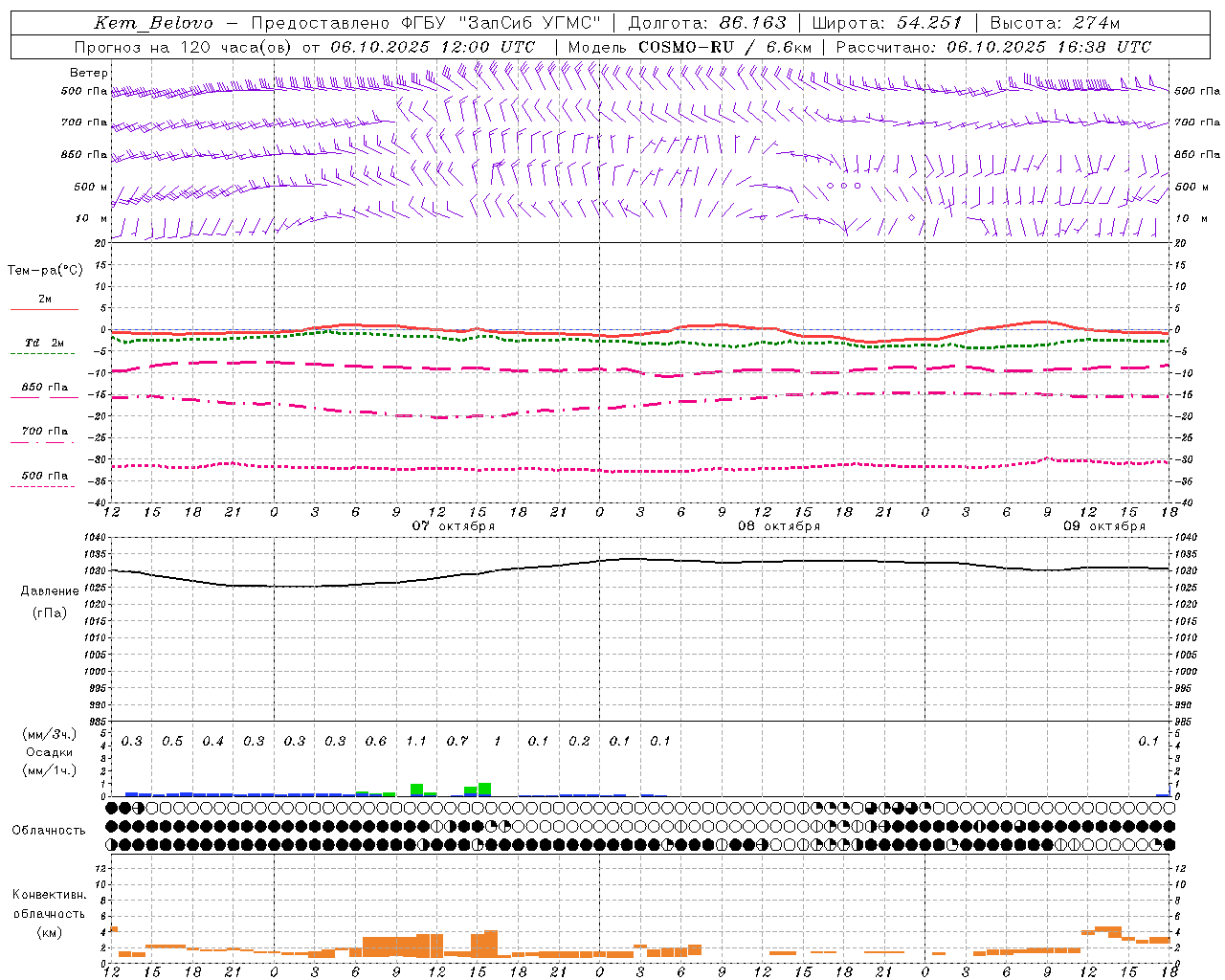Click the Высота: 274м value
This screenshot has width=1225, height=980.
tap(1055, 23)
